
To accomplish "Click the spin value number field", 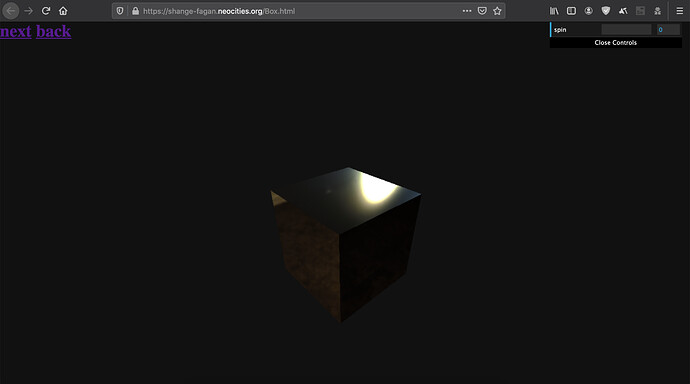I will 668,29.
